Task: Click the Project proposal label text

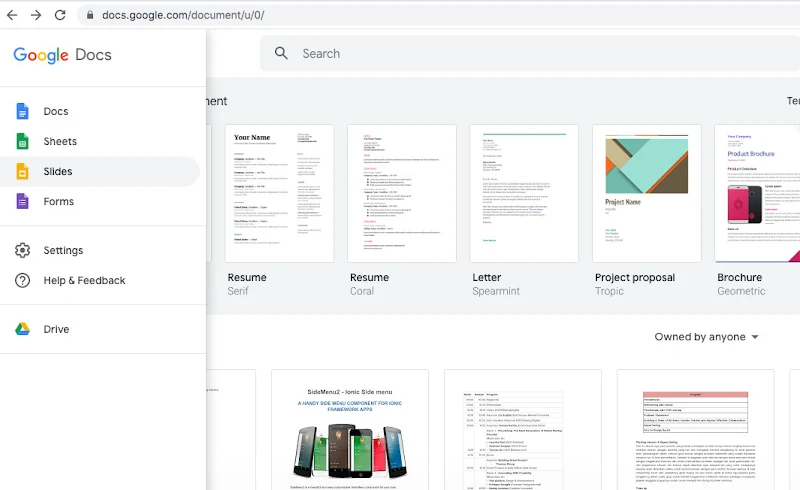Action: click(635, 278)
